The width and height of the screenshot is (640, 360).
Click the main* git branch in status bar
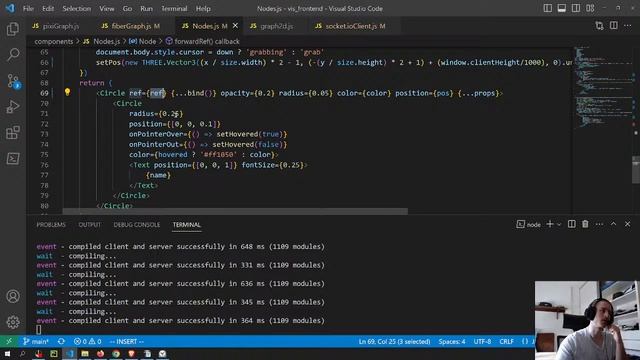[36, 341]
